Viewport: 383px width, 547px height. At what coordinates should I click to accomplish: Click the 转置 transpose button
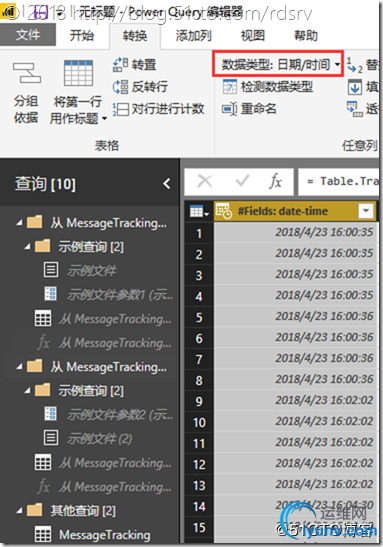(135, 65)
